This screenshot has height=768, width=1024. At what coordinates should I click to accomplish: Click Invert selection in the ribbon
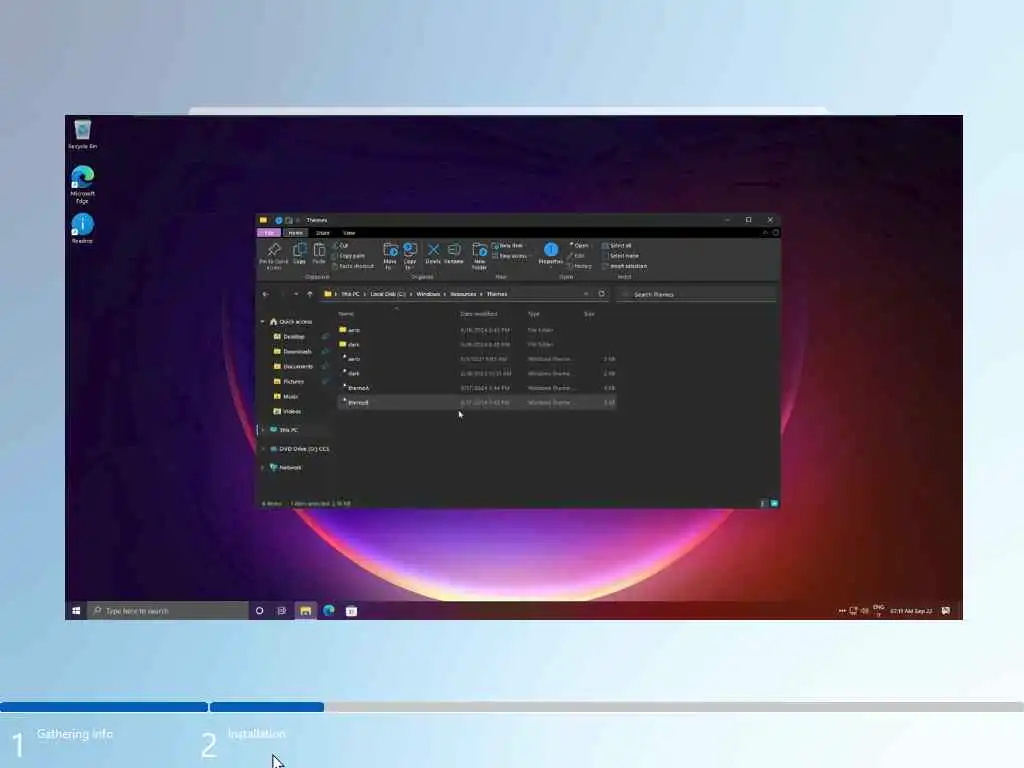coord(624,266)
